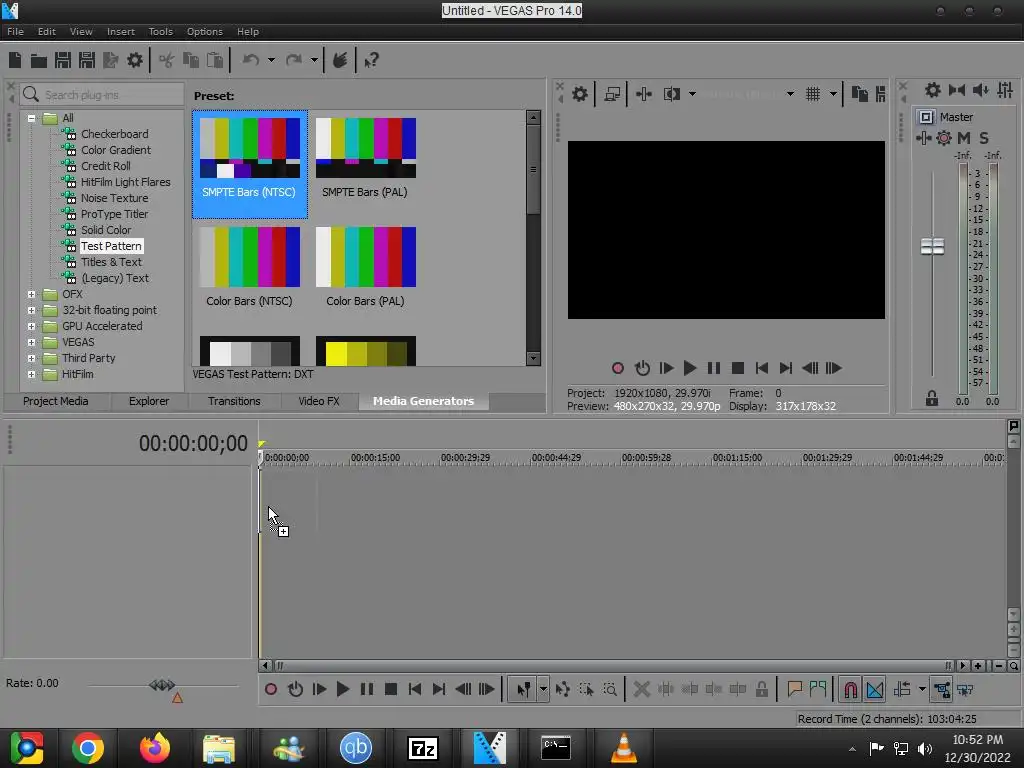This screenshot has width=1024, height=768.
Task: Switch to the Transitions tab
Action: tap(234, 401)
